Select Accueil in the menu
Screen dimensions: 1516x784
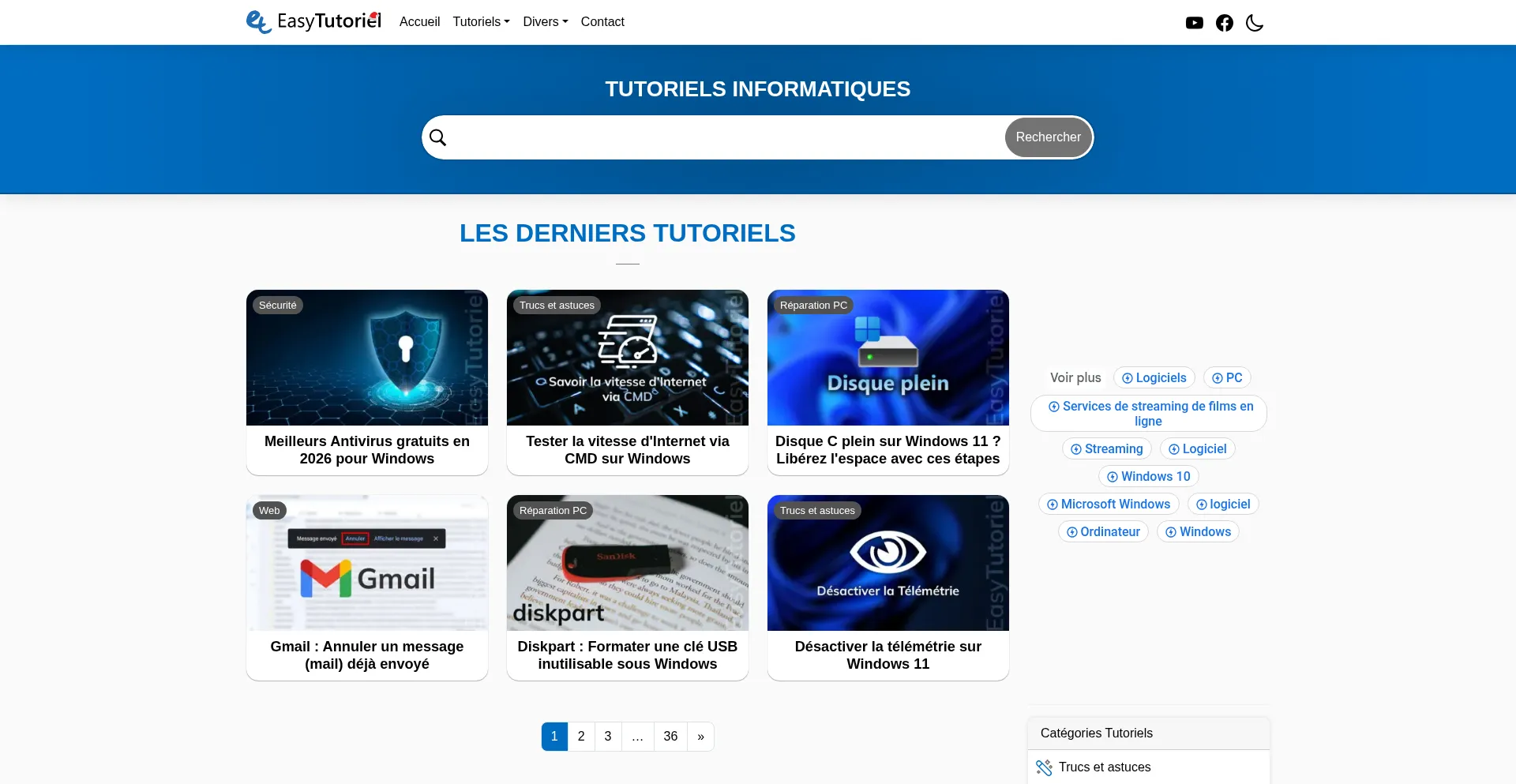pos(419,21)
